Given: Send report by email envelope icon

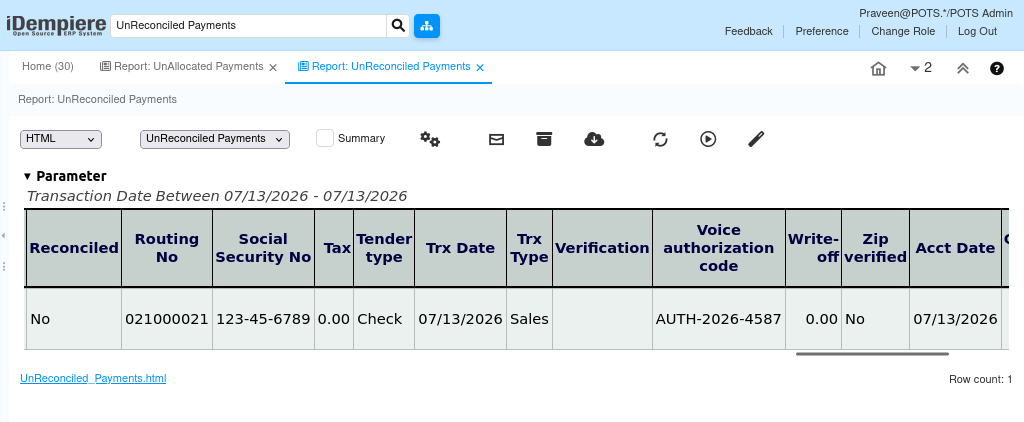Looking at the screenshot, I should tap(496, 139).
